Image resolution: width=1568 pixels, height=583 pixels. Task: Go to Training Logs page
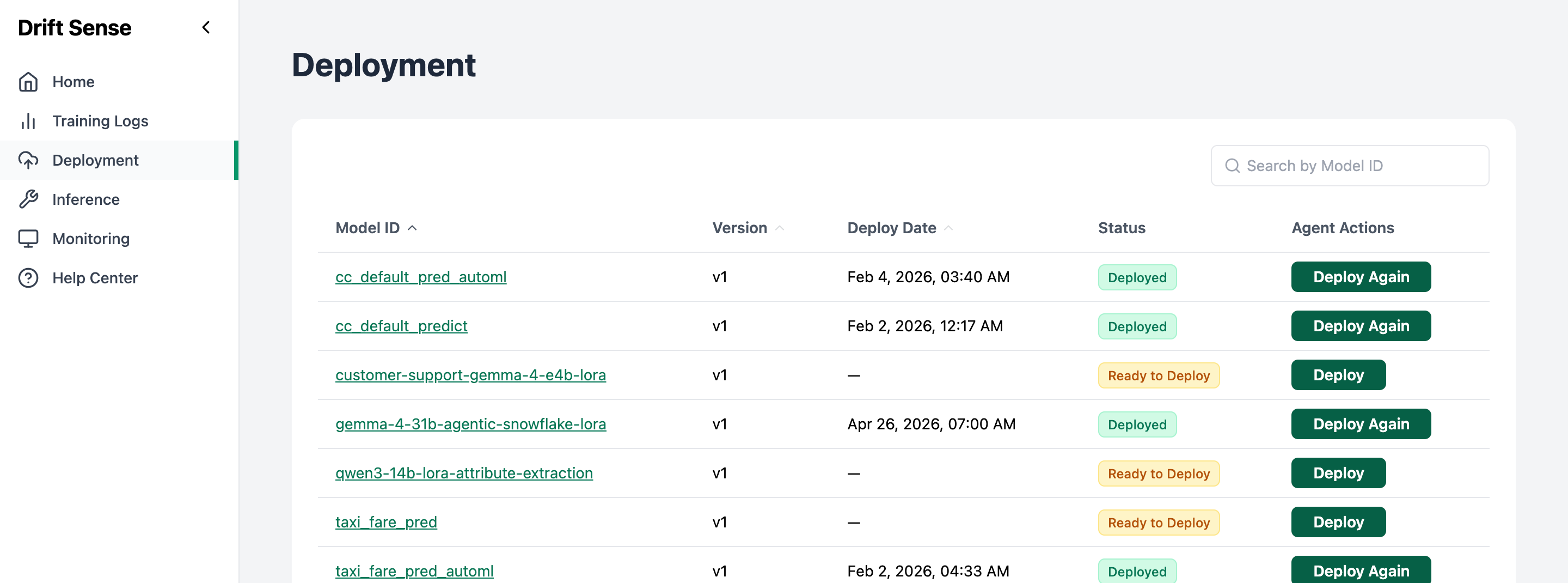(x=119, y=120)
